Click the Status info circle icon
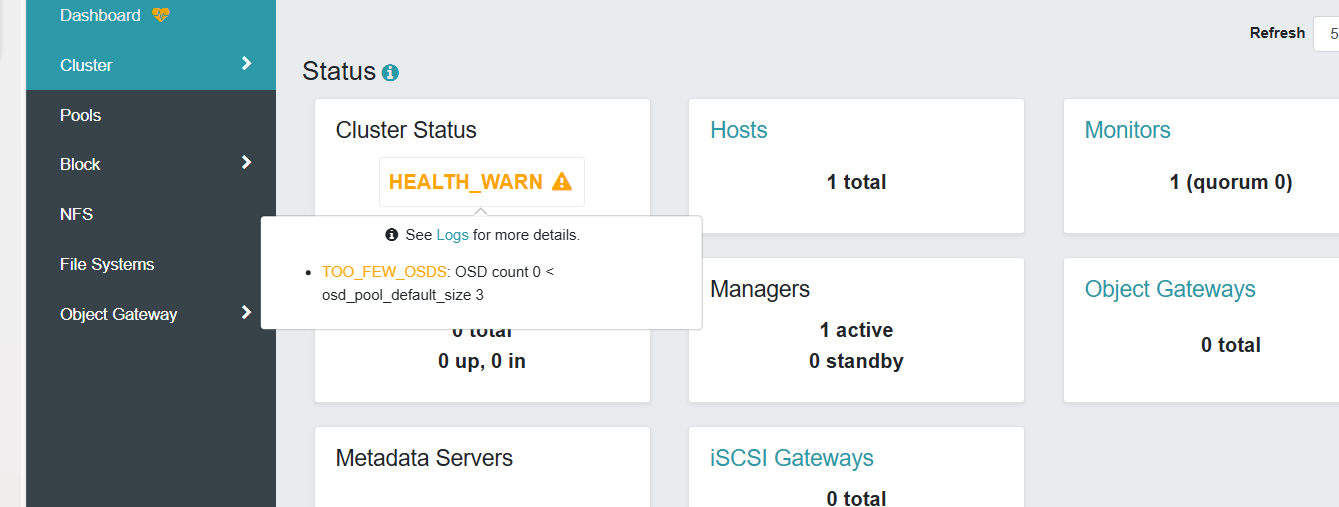This screenshot has width=1339, height=507. pos(390,73)
